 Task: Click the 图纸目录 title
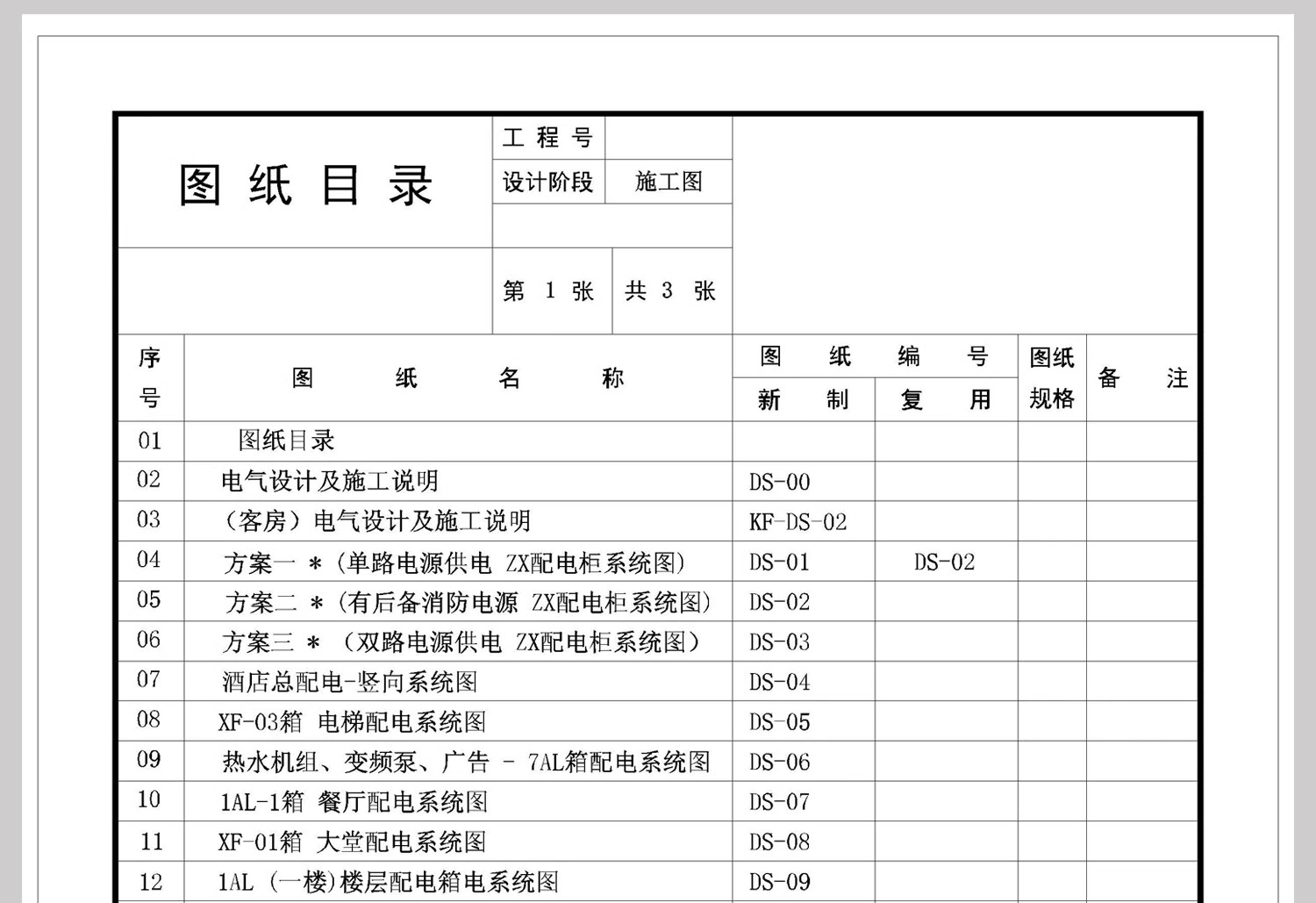point(301,185)
